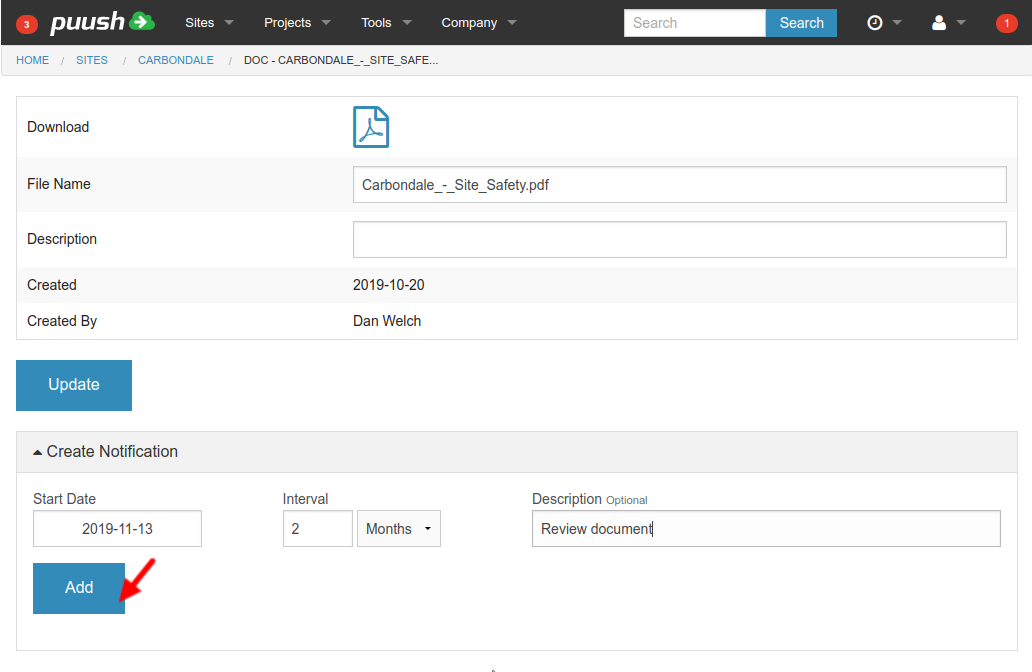Click the puush logo
Viewport: 1032px width, 672px height.
102,22
